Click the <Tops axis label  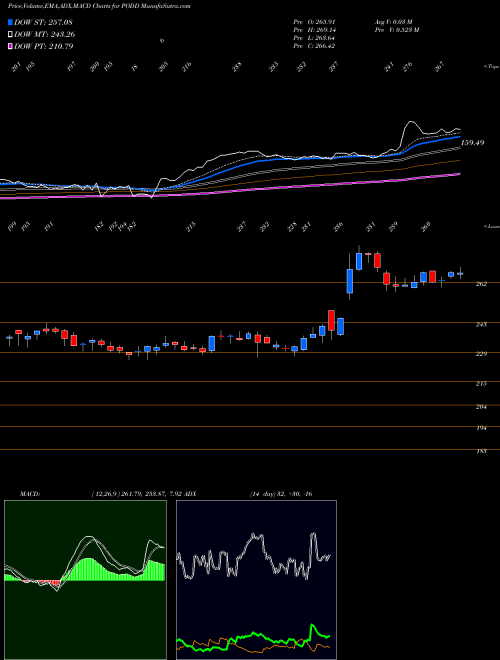click(491, 67)
